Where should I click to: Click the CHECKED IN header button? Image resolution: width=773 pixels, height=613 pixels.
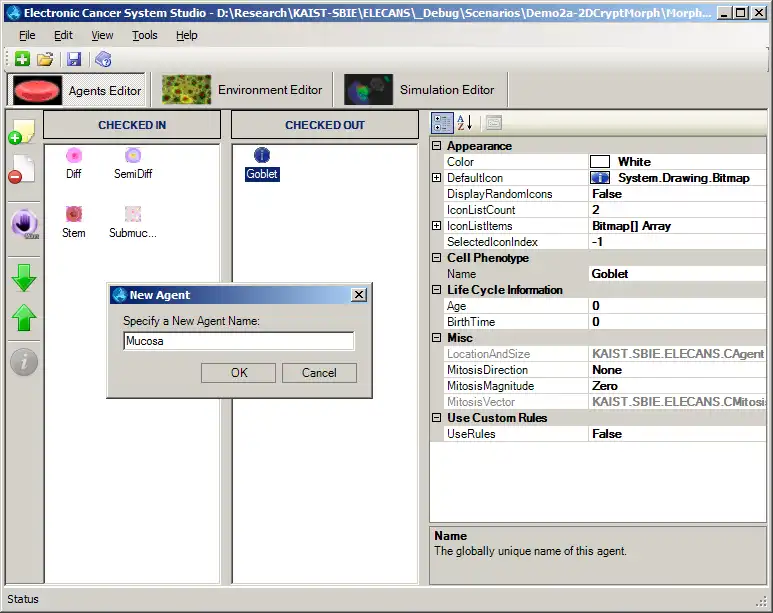coord(132,125)
